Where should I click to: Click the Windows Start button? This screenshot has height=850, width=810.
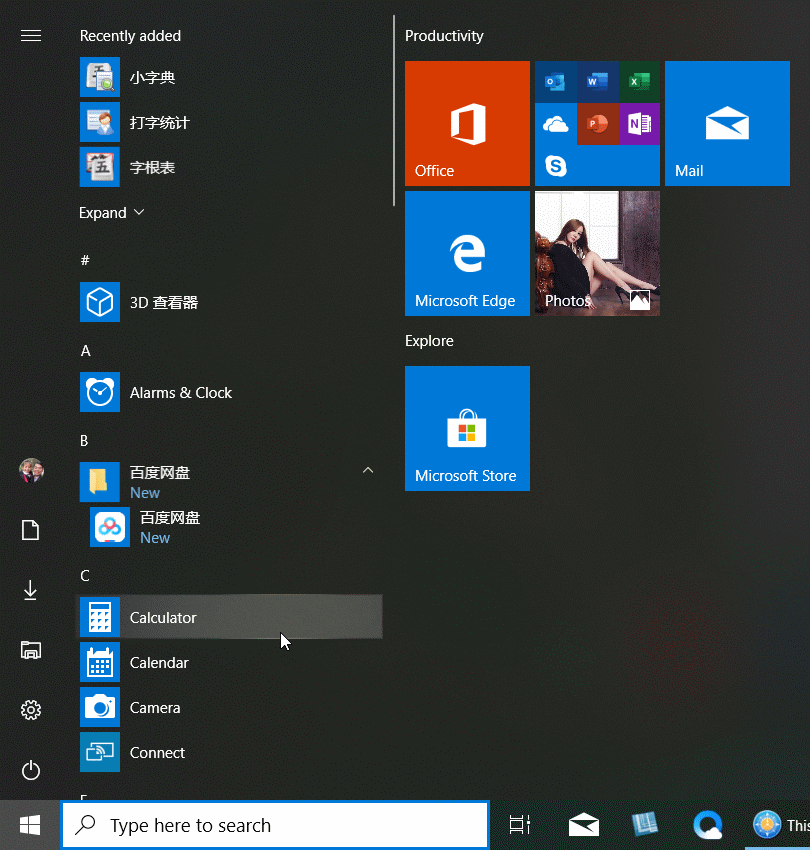30,825
